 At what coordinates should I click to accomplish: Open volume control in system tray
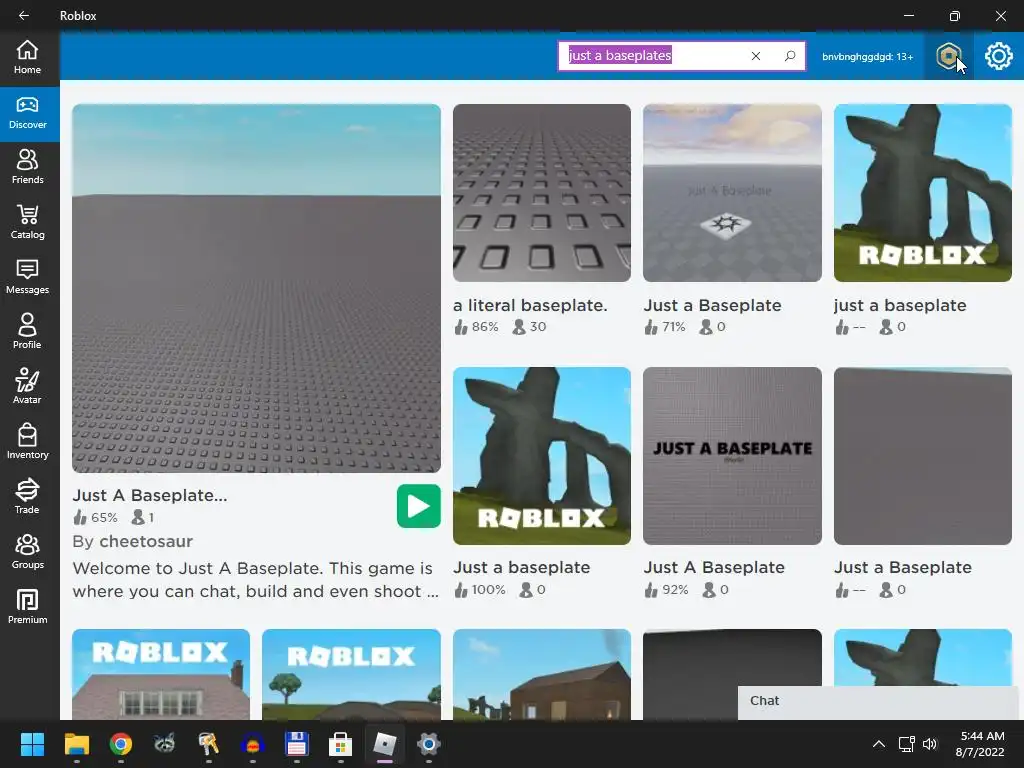(930, 744)
